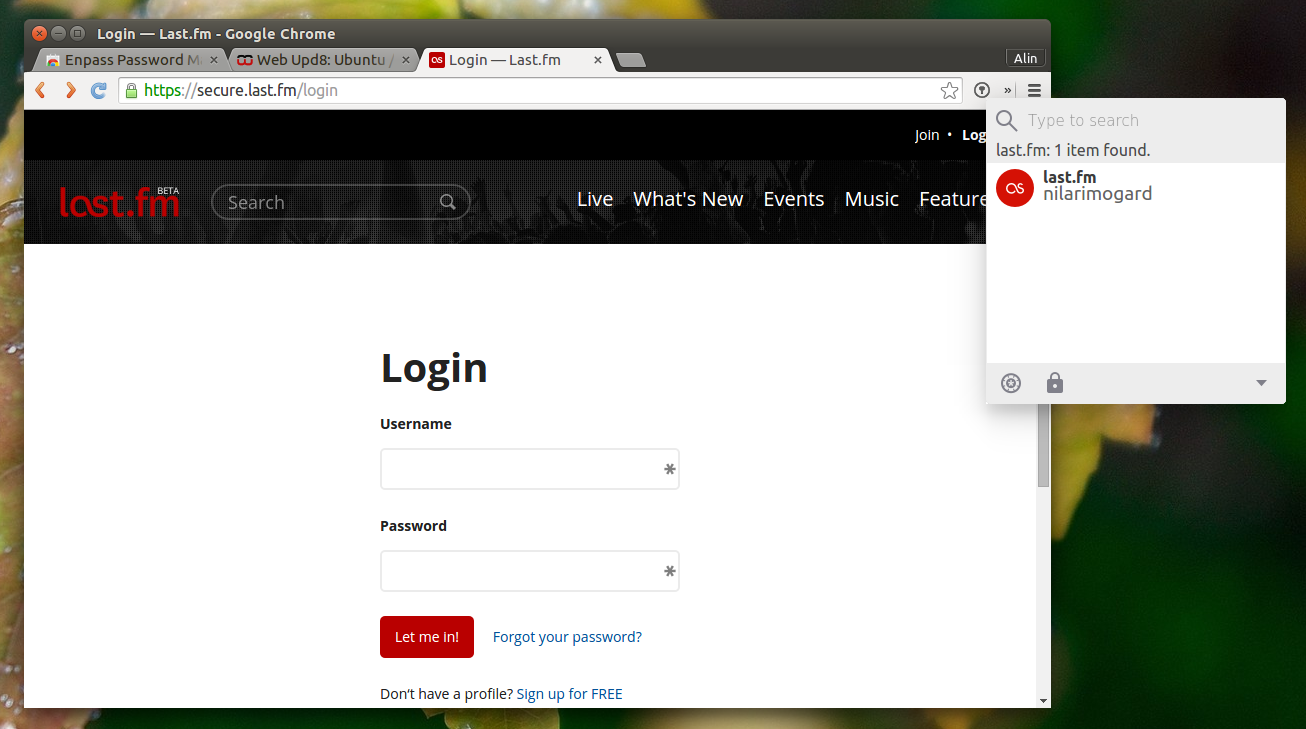Close the Web Upd8 tab
1306x729 pixels.
[x=405, y=60]
